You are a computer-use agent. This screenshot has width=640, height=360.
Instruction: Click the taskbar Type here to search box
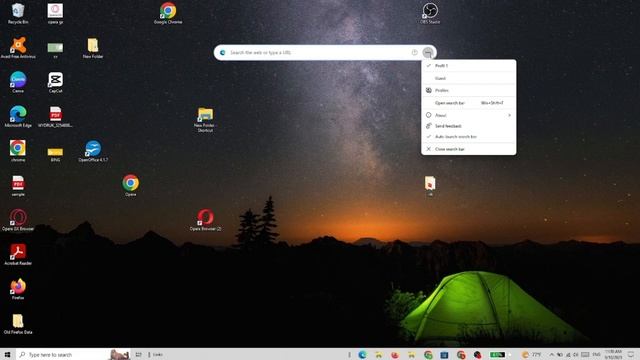pos(73,355)
